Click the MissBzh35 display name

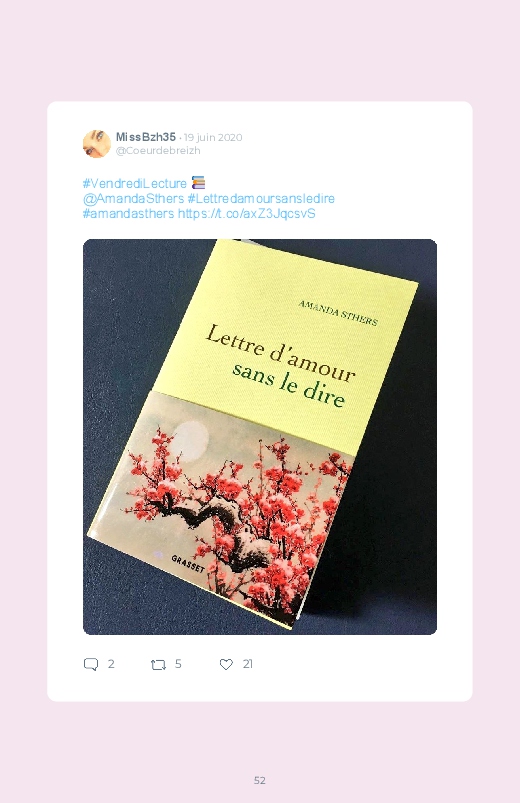coord(146,137)
